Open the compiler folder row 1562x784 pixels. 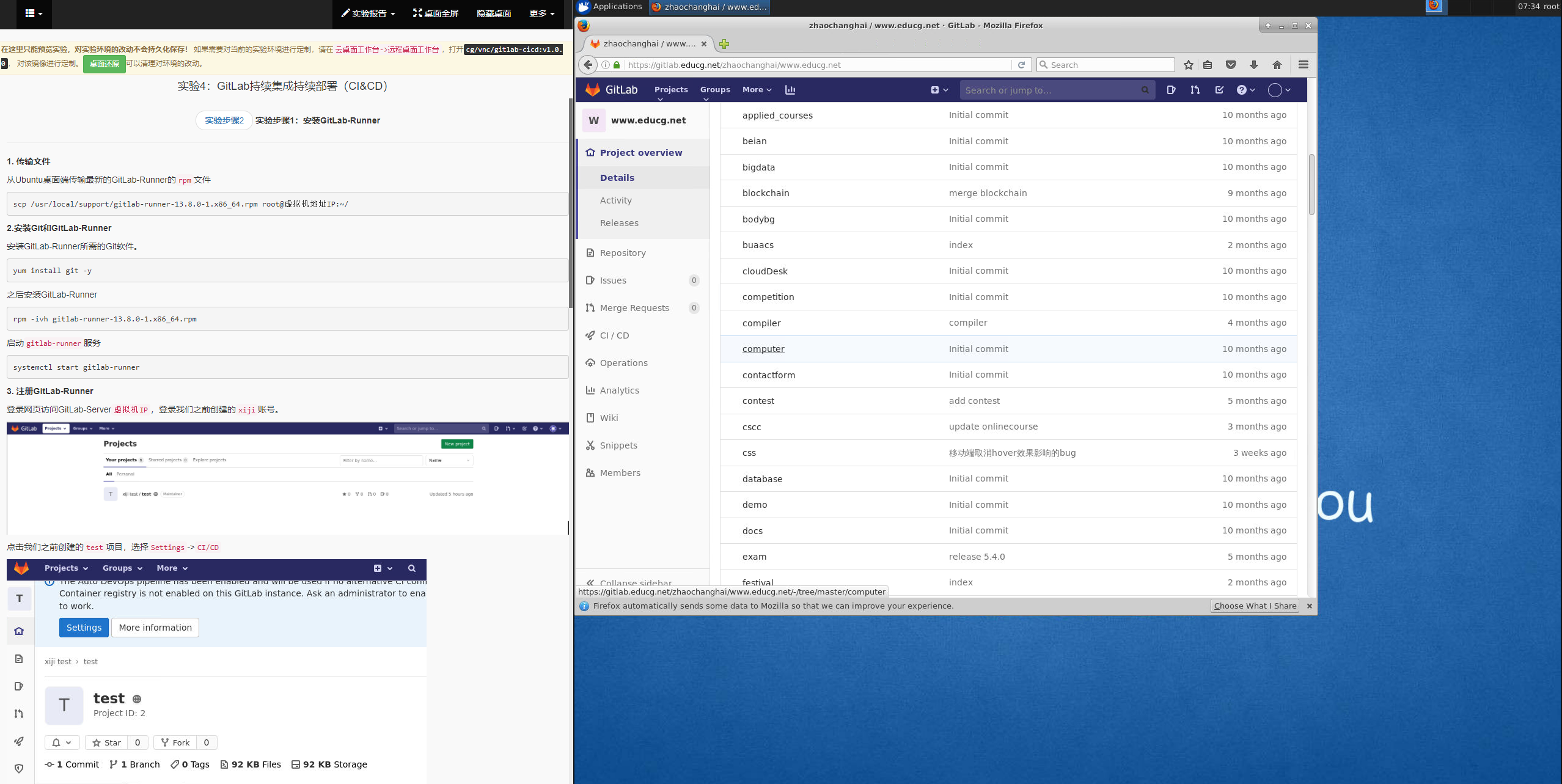coord(1008,323)
